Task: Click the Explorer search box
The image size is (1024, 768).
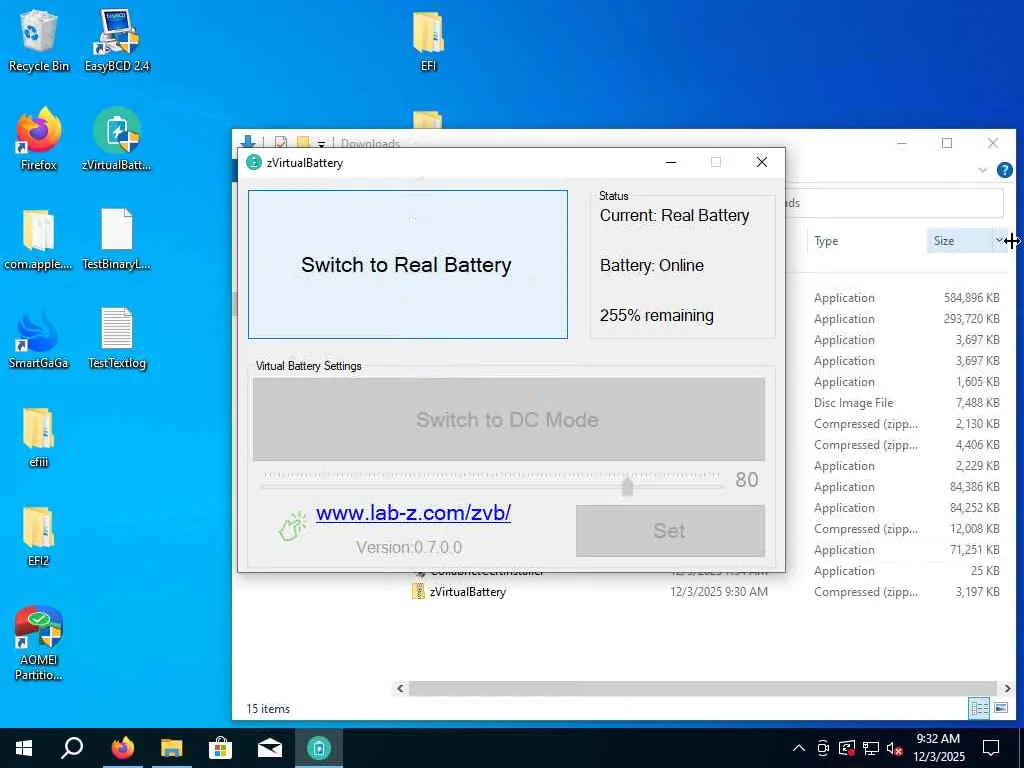Action: [893, 203]
